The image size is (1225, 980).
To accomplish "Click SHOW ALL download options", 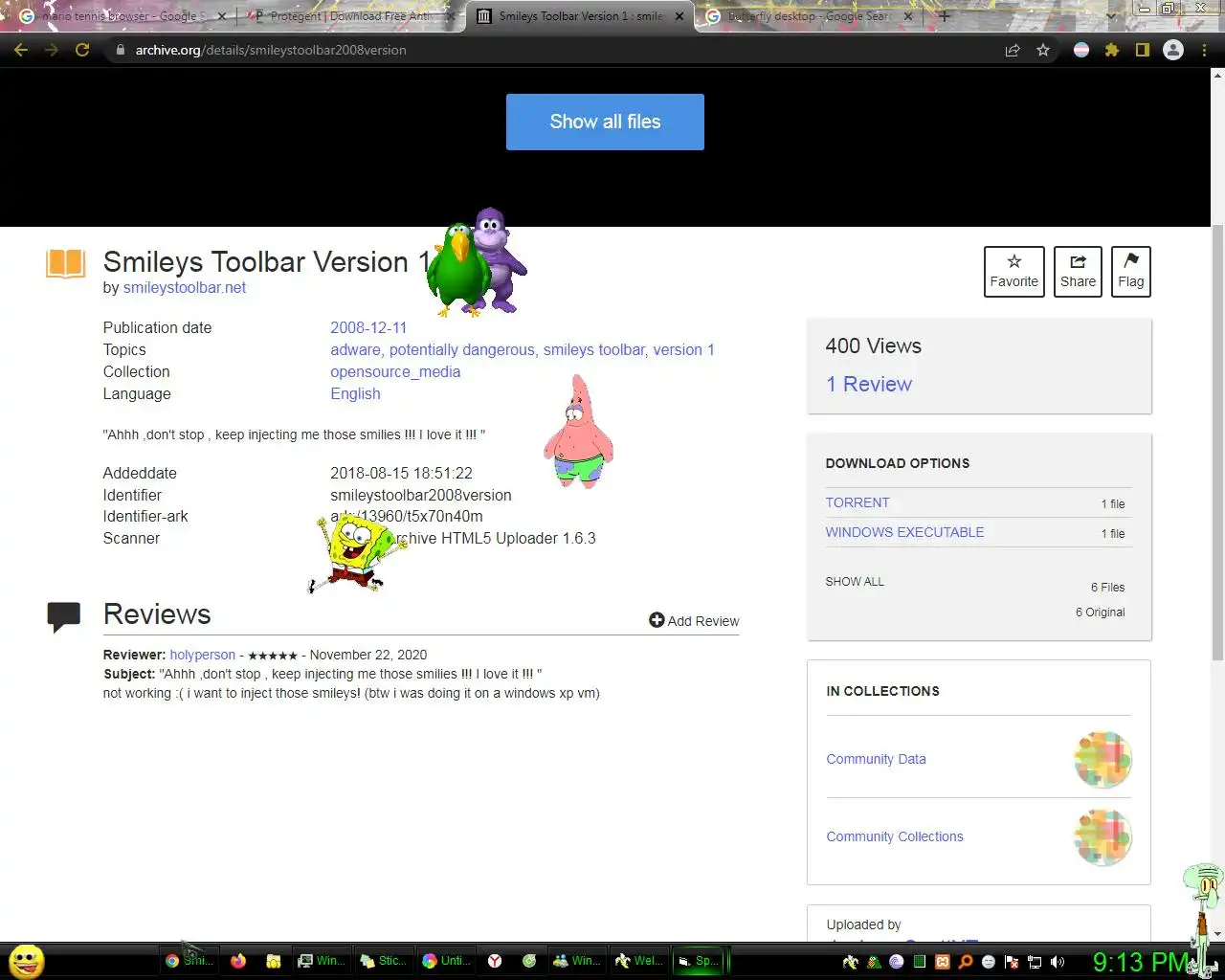I will click(x=855, y=581).
